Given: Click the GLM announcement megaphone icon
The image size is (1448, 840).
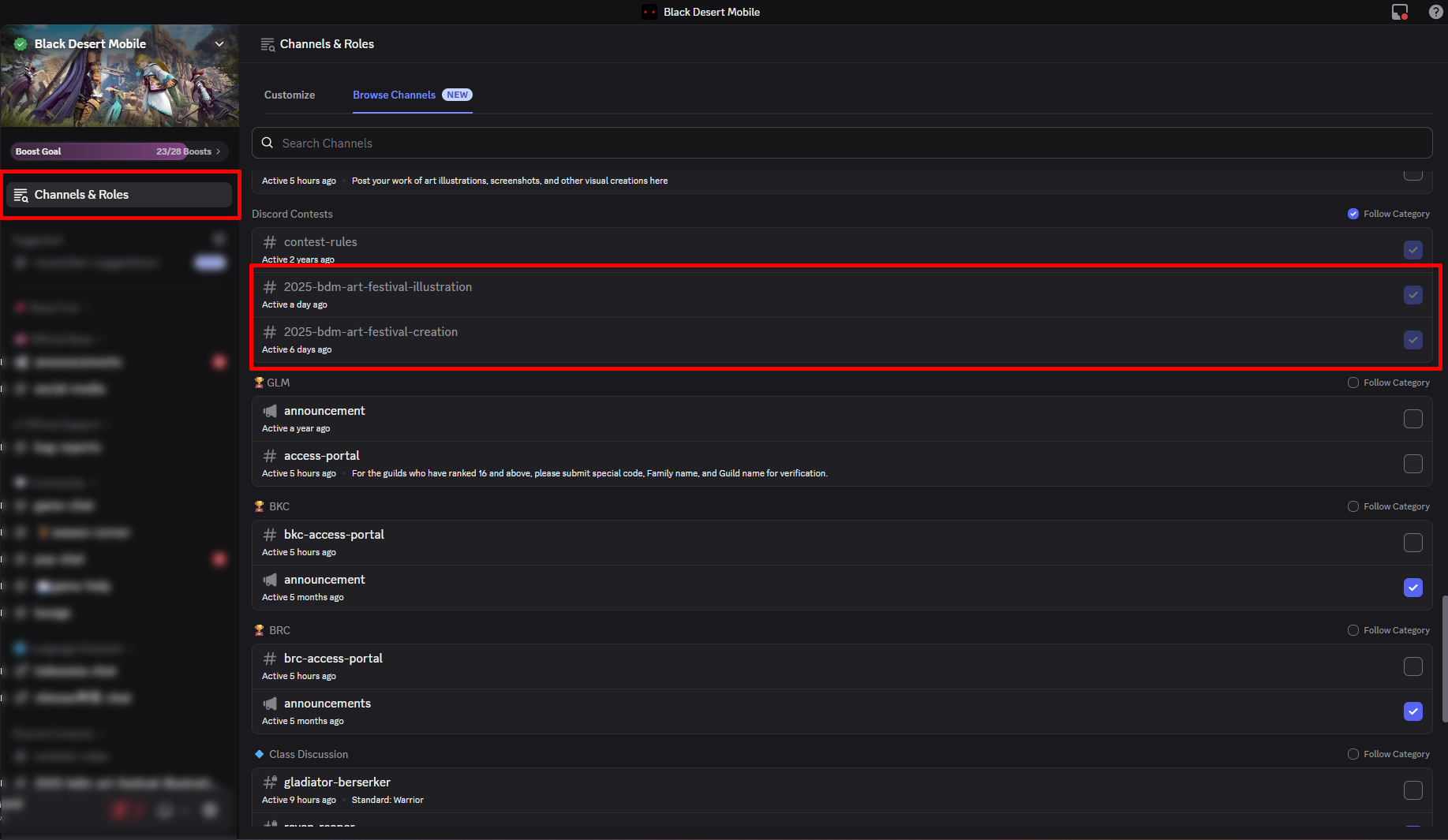Looking at the screenshot, I should 270,411.
